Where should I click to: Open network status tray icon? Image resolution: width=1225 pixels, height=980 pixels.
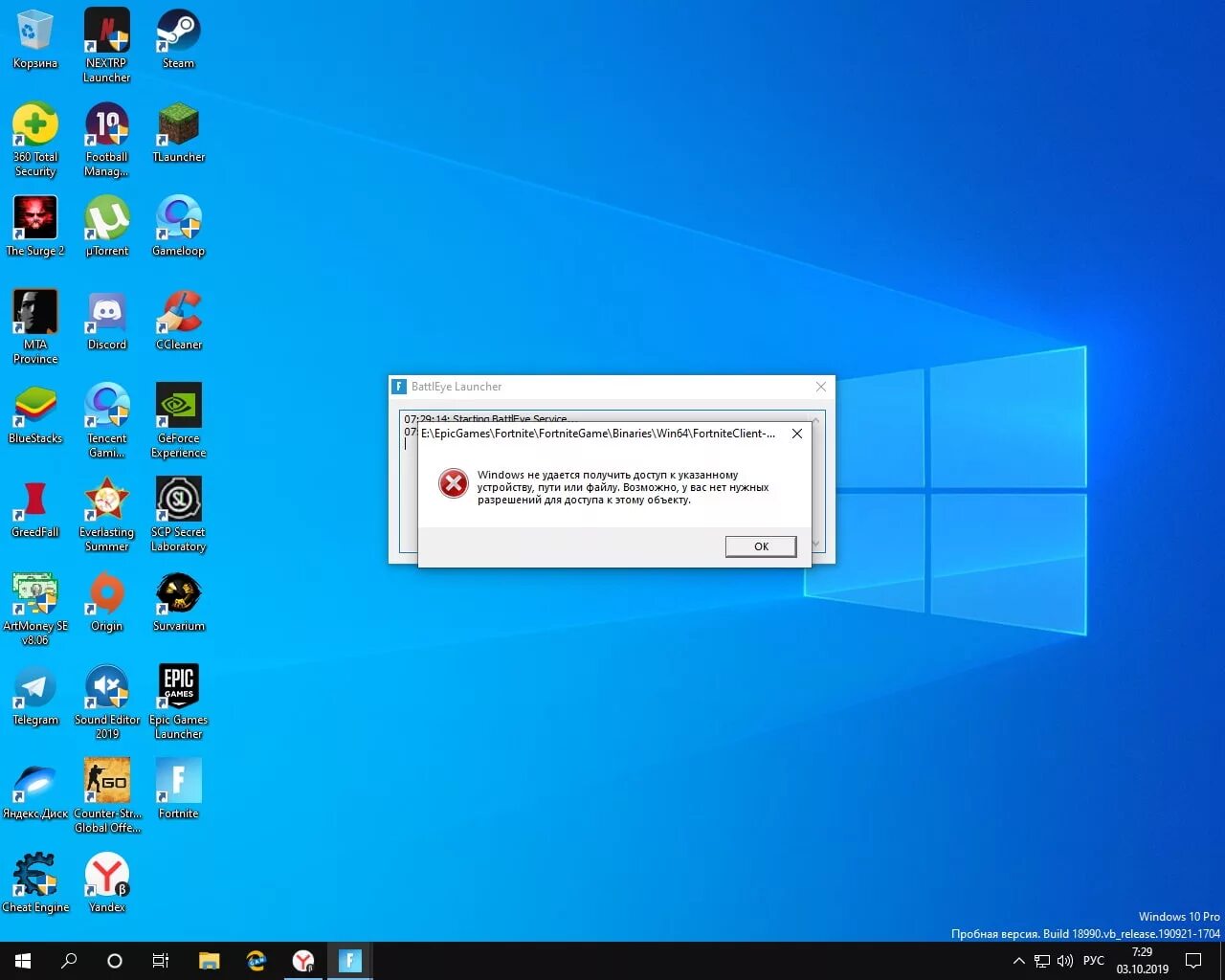click(1042, 961)
